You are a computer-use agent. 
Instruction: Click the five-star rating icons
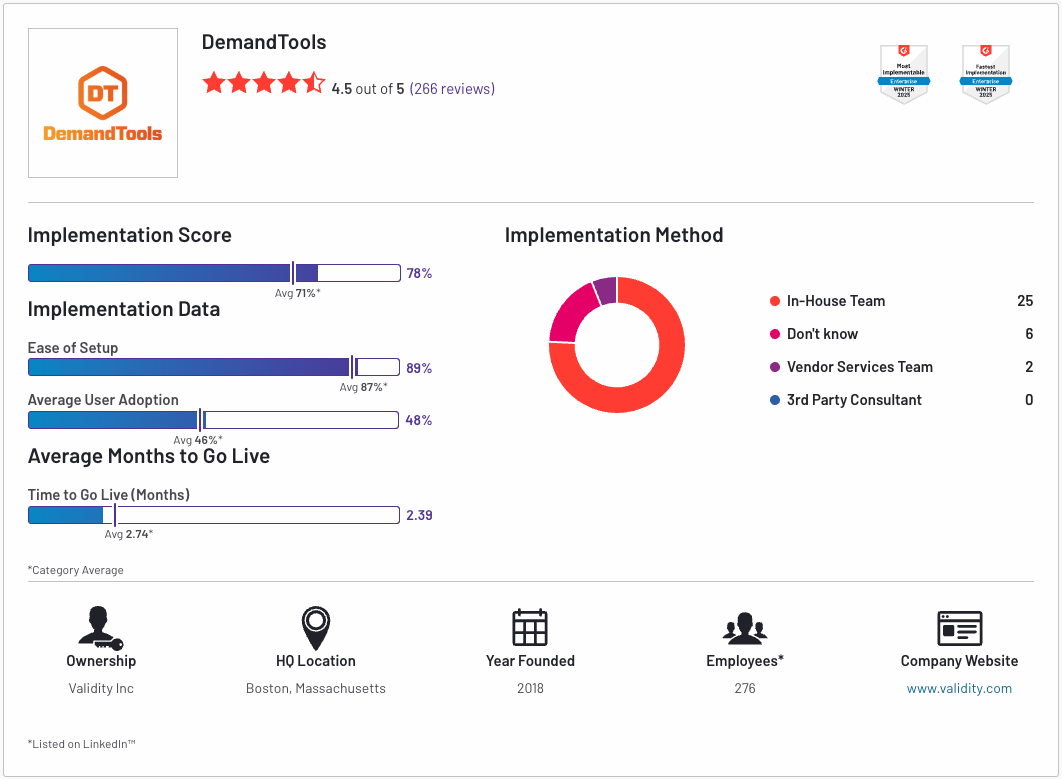(x=263, y=83)
